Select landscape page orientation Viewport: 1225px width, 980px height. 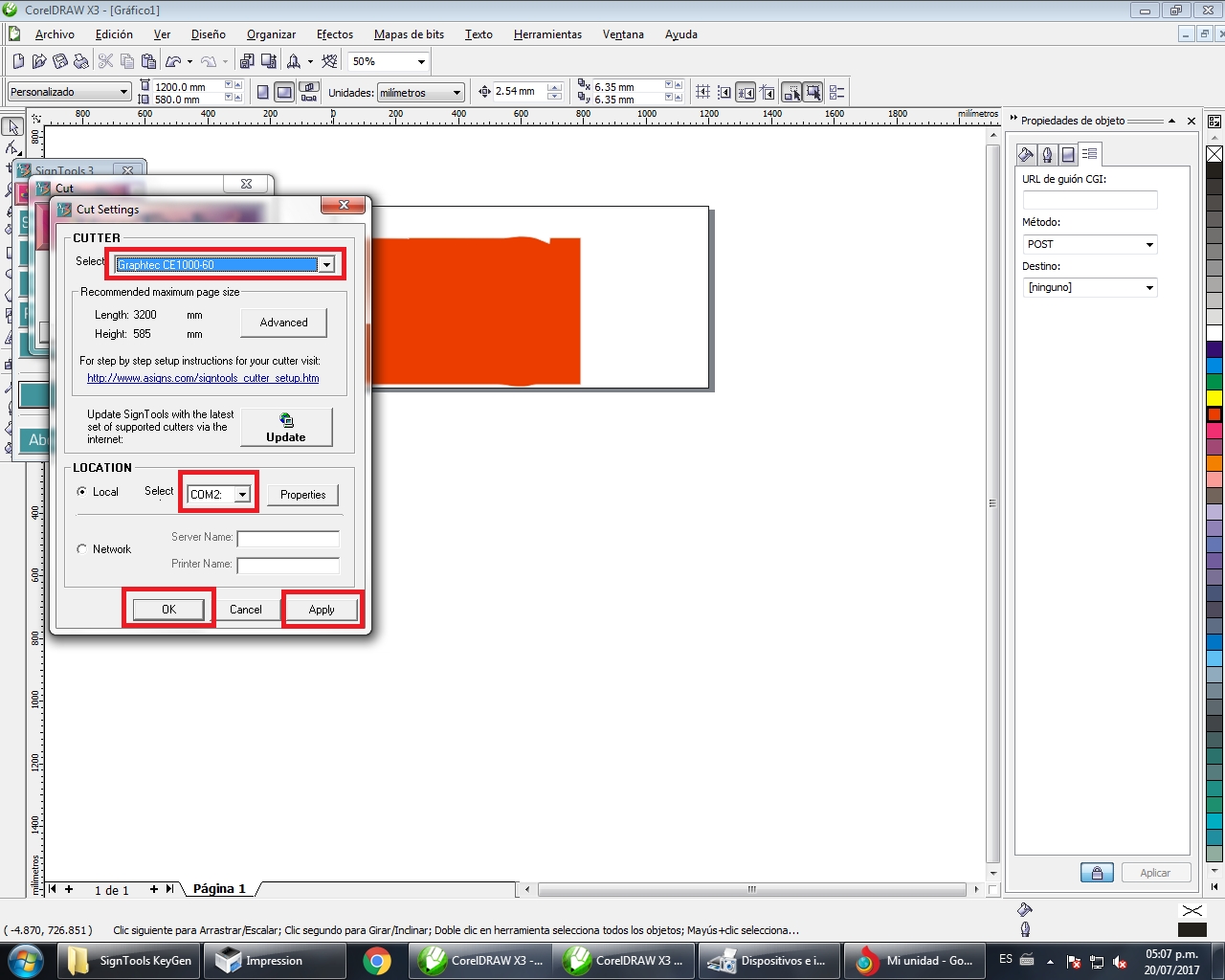tap(284, 92)
